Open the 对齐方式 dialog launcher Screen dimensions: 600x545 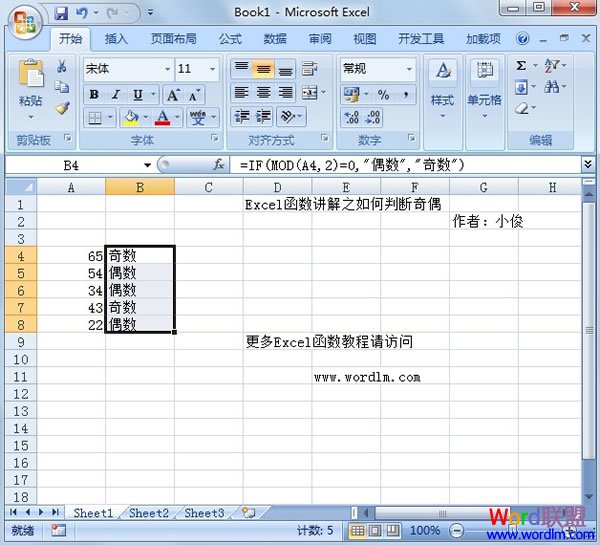pyautogui.click(x=325, y=138)
